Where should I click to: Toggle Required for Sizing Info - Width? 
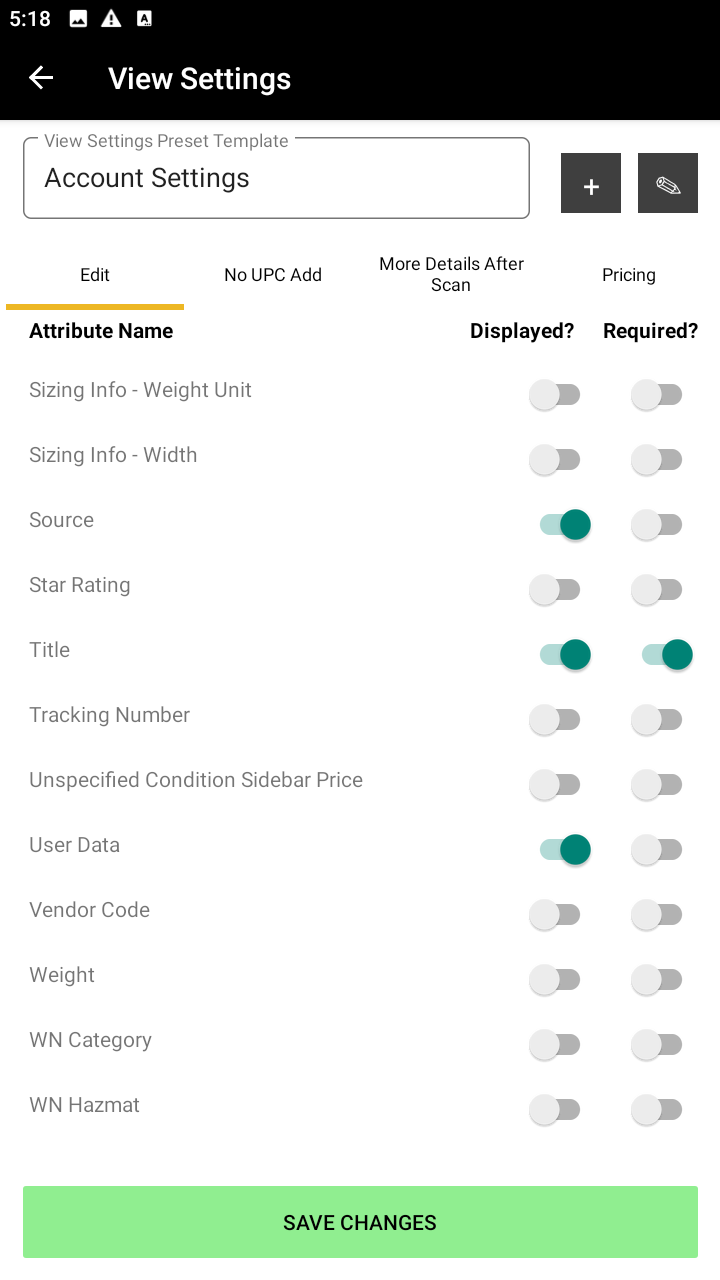657,459
